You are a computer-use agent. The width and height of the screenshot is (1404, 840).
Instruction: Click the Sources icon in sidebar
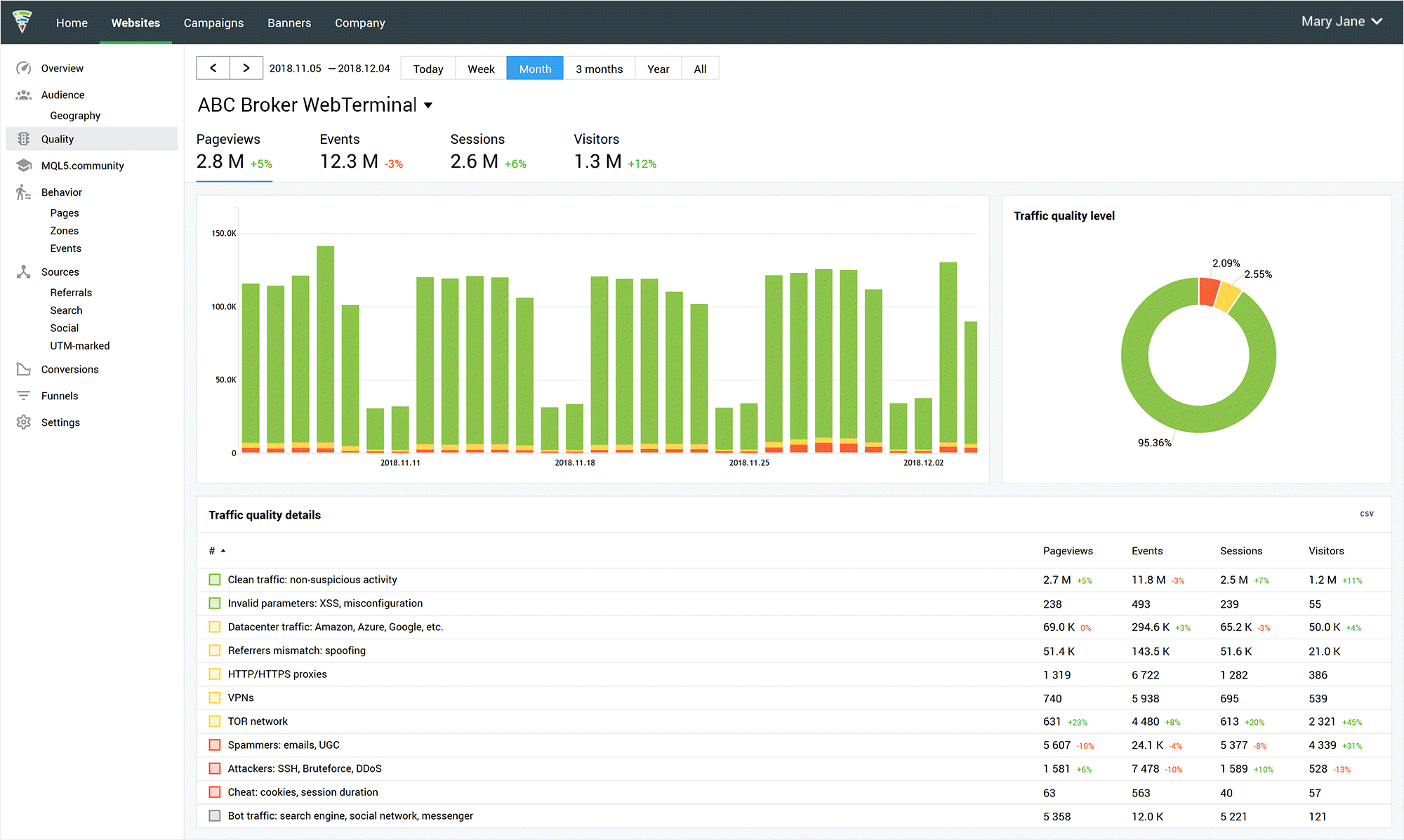[22, 271]
